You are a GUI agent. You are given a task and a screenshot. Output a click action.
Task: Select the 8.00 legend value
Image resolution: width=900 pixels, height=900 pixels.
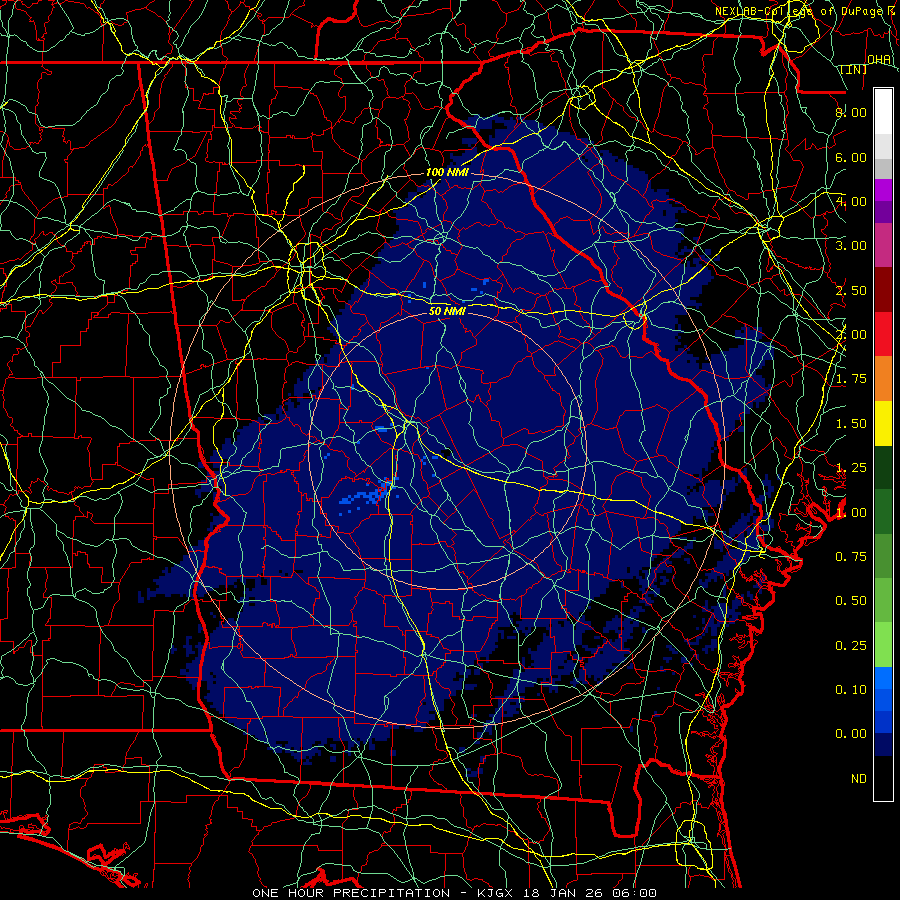coord(851,112)
